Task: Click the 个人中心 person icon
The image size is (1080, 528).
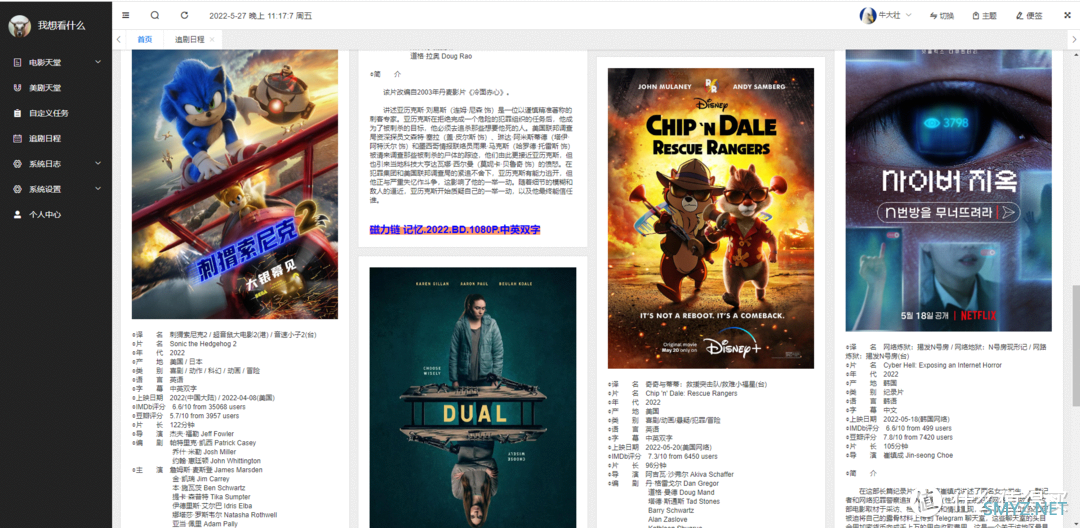Action: (x=18, y=214)
